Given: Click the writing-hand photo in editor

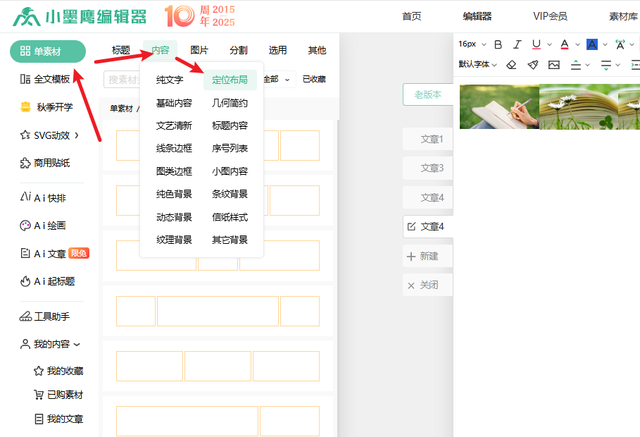Looking at the screenshot, I should click(x=500, y=107).
